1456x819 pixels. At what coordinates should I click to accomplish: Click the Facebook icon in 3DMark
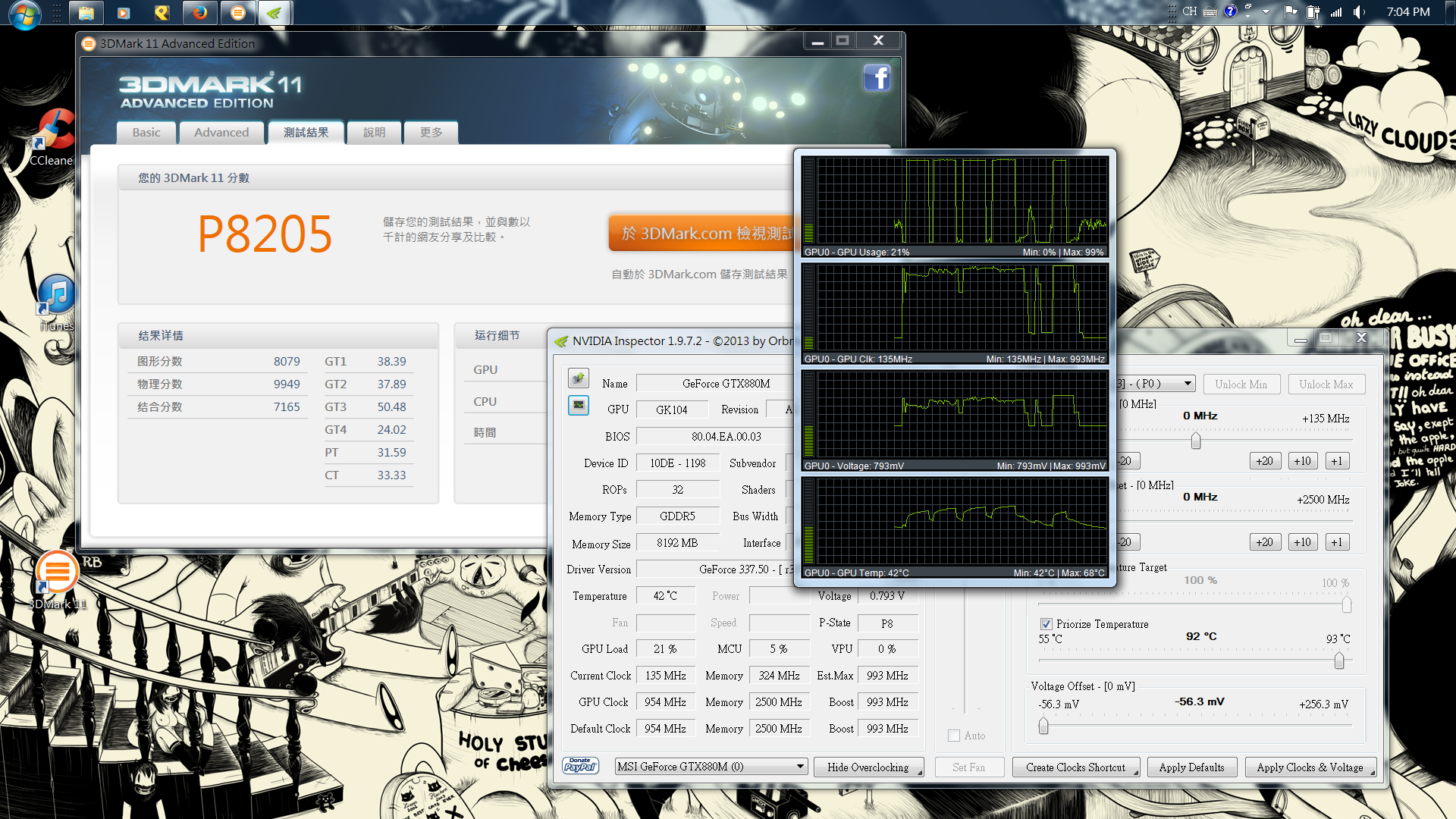(877, 78)
